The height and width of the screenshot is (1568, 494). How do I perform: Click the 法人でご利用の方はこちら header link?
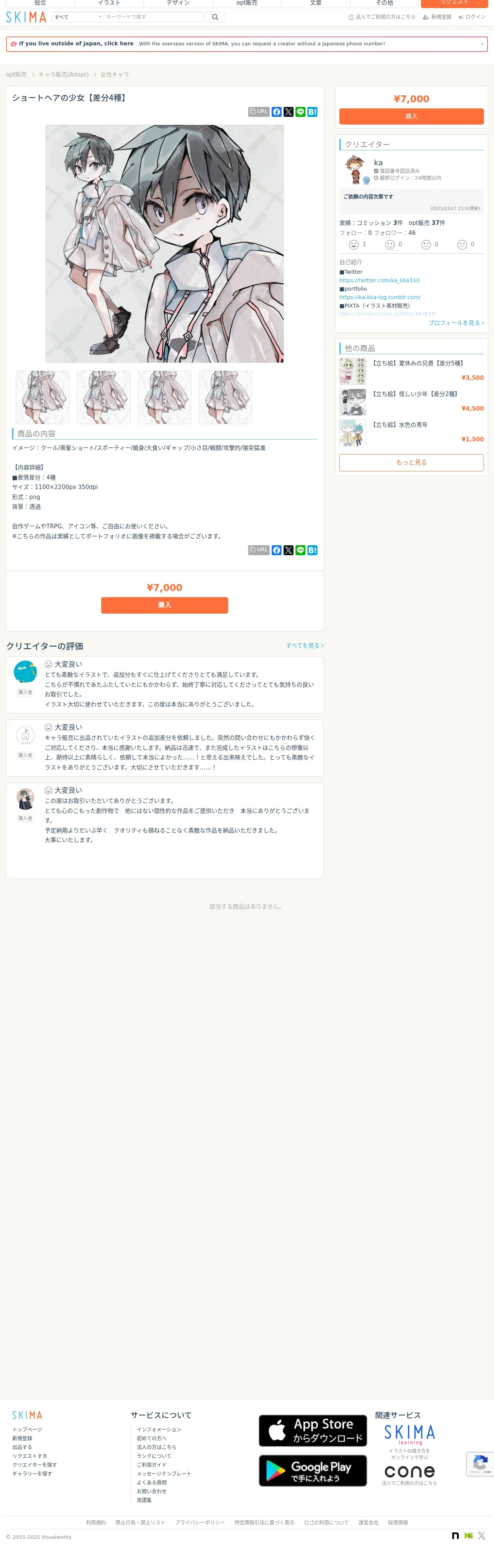tap(382, 17)
